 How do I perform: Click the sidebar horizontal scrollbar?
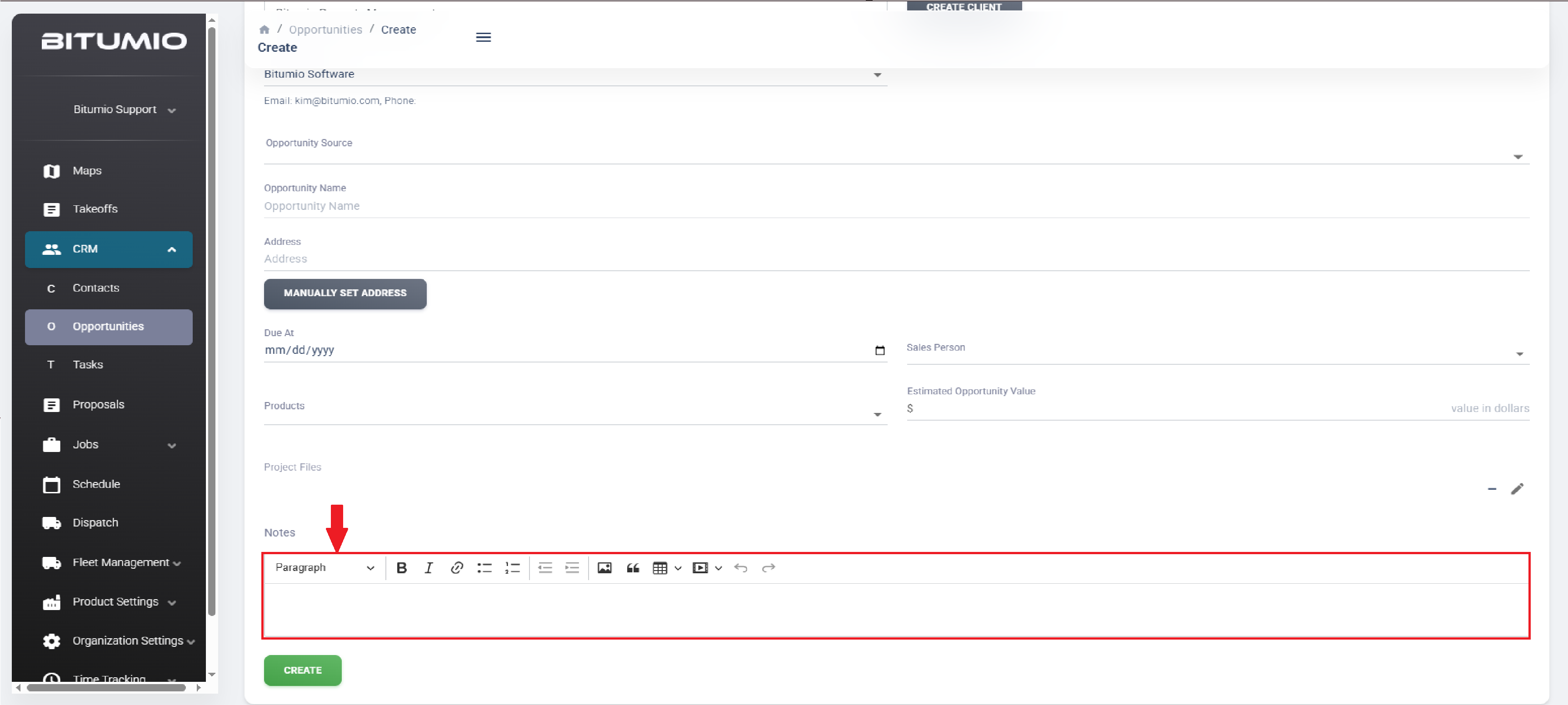pyautogui.click(x=106, y=688)
